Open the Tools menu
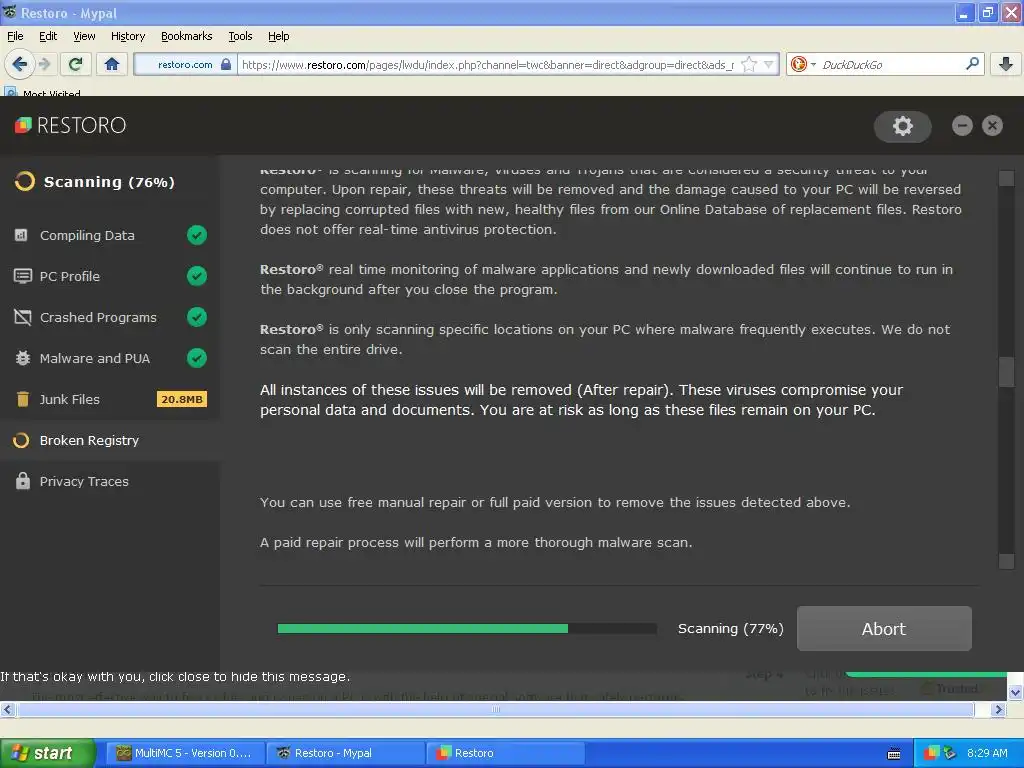Image resolution: width=1024 pixels, height=768 pixels. pyautogui.click(x=240, y=36)
